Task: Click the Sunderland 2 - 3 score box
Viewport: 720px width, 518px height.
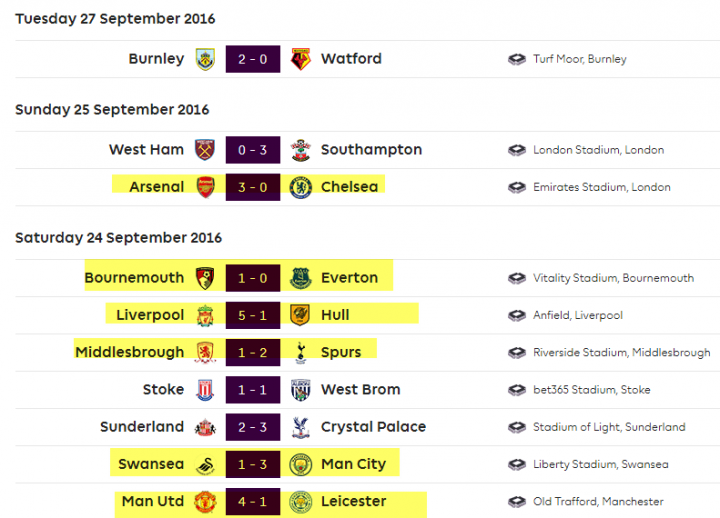Action: (x=253, y=427)
